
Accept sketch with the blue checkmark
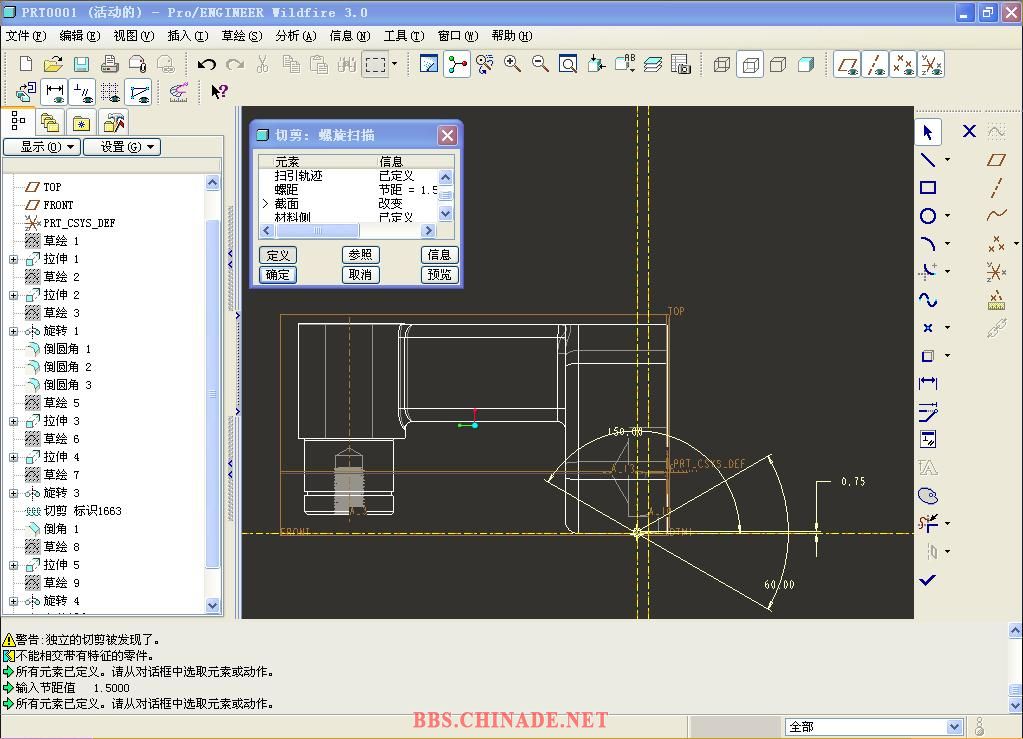[927, 580]
